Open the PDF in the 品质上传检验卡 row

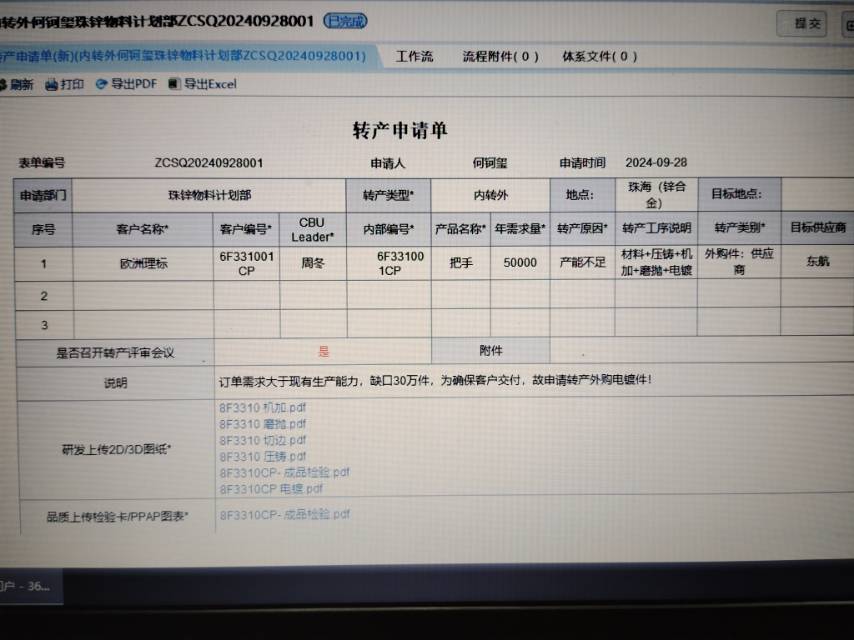coord(284,514)
